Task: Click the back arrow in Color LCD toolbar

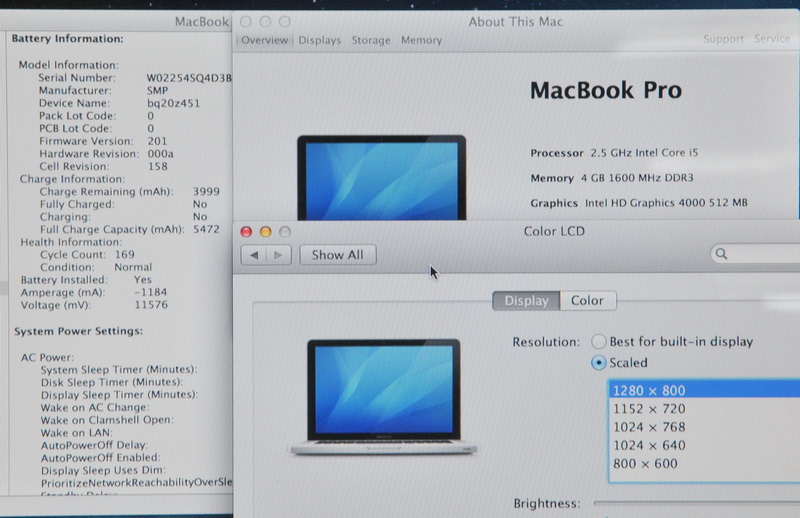Action: coord(254,255)
